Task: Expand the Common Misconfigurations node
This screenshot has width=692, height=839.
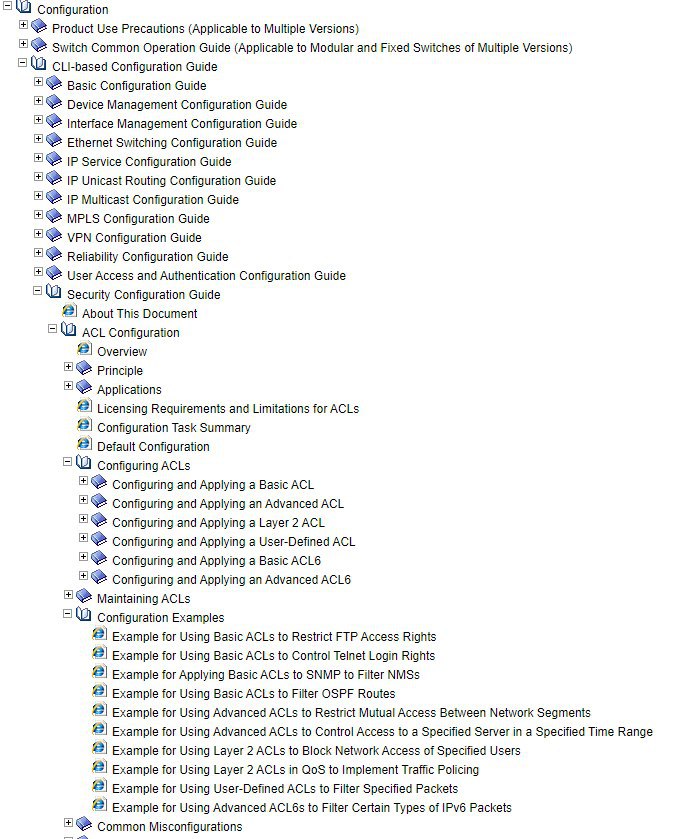Action: pyautogui.click(x=68, y=822)
